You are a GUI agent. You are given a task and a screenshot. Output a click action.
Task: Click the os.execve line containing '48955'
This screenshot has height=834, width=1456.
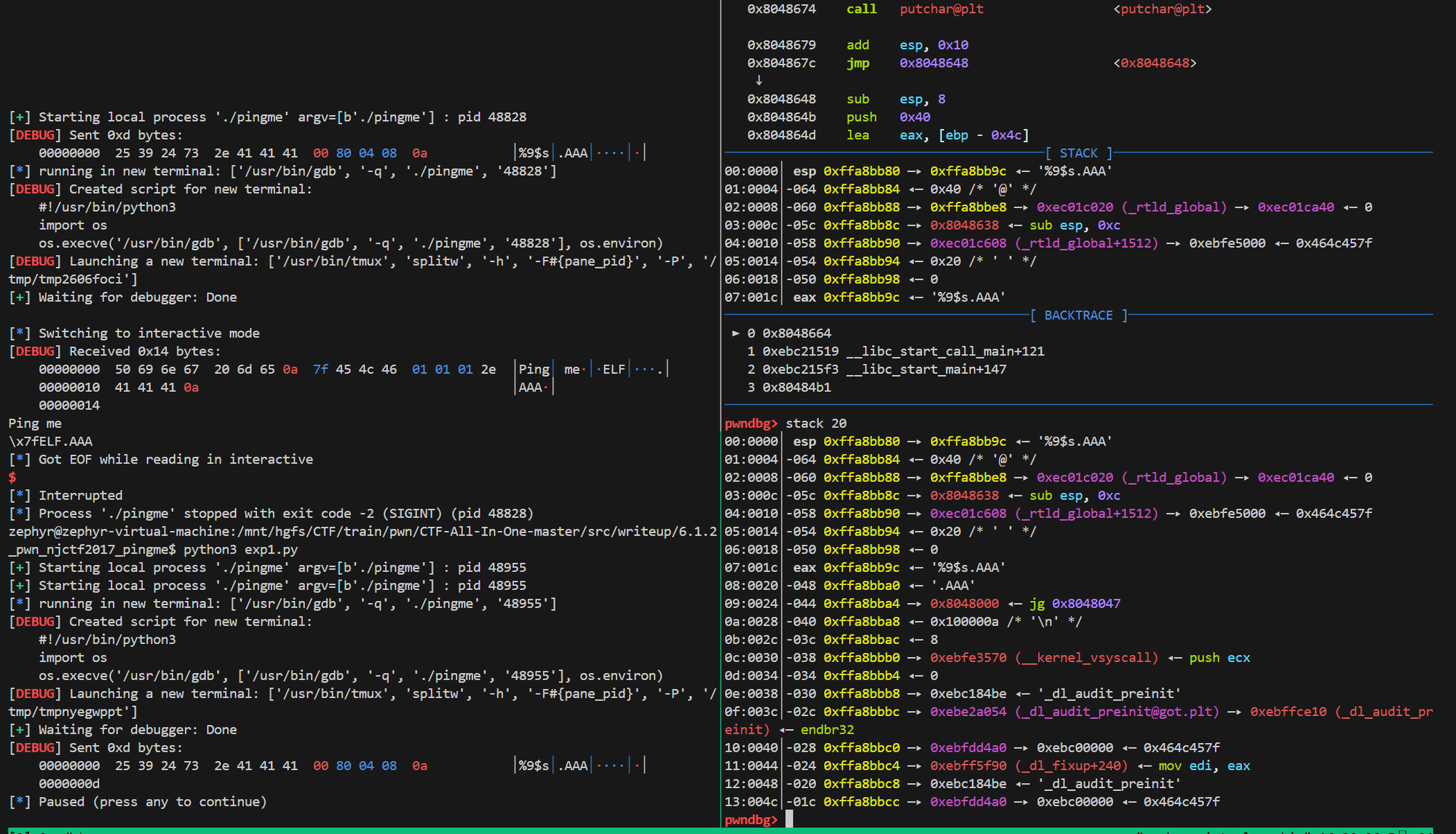point(351,676)
